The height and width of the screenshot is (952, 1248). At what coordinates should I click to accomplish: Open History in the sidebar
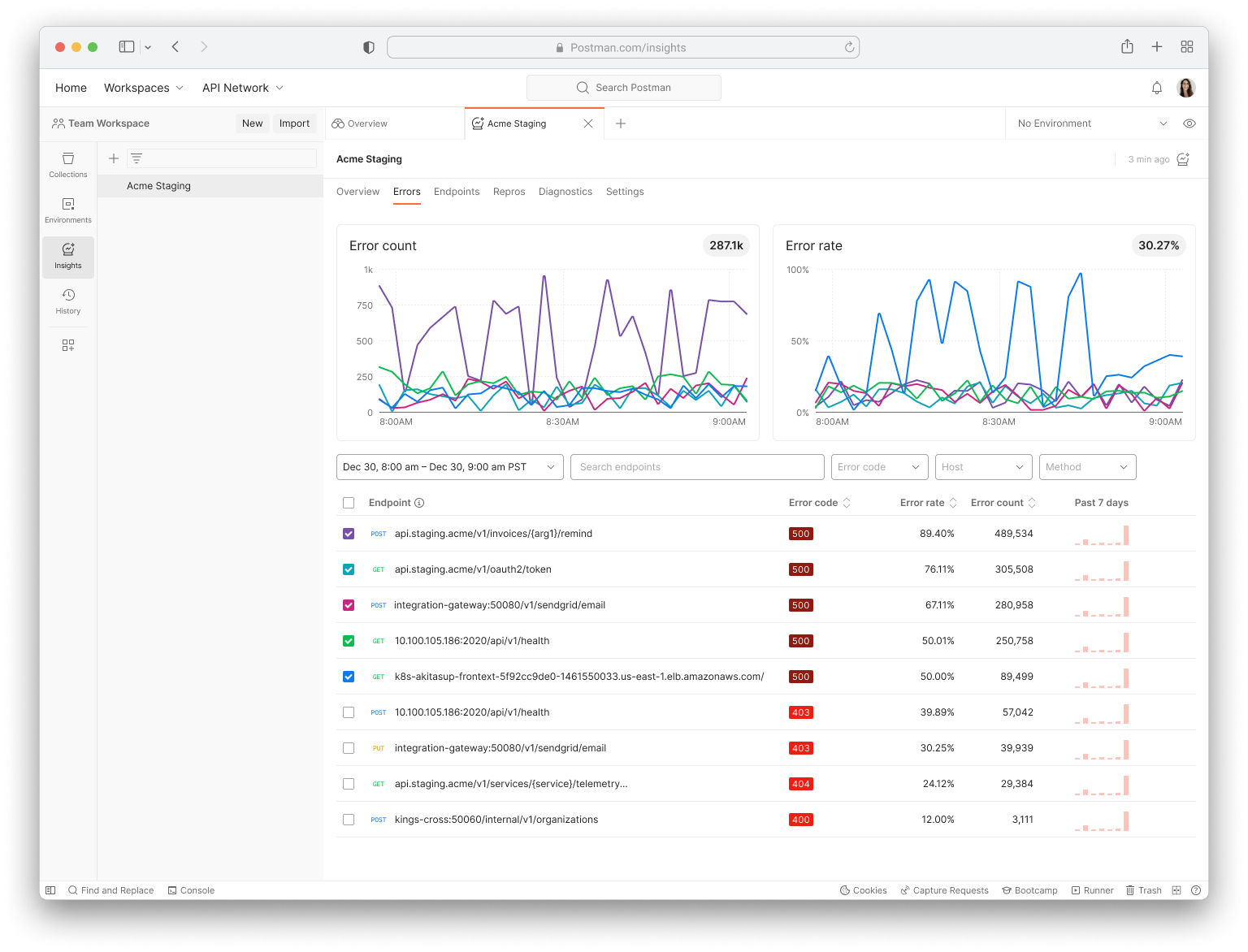68,301
